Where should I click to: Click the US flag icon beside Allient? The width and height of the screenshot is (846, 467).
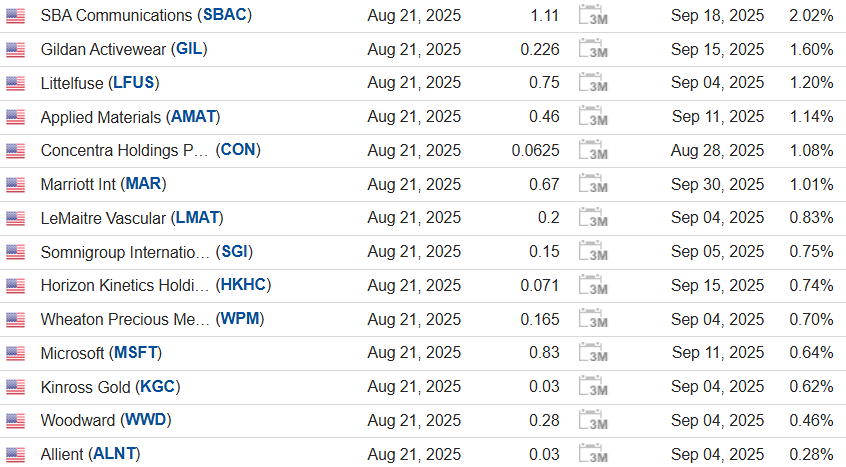pyautogui.click(x=15, y=455)
